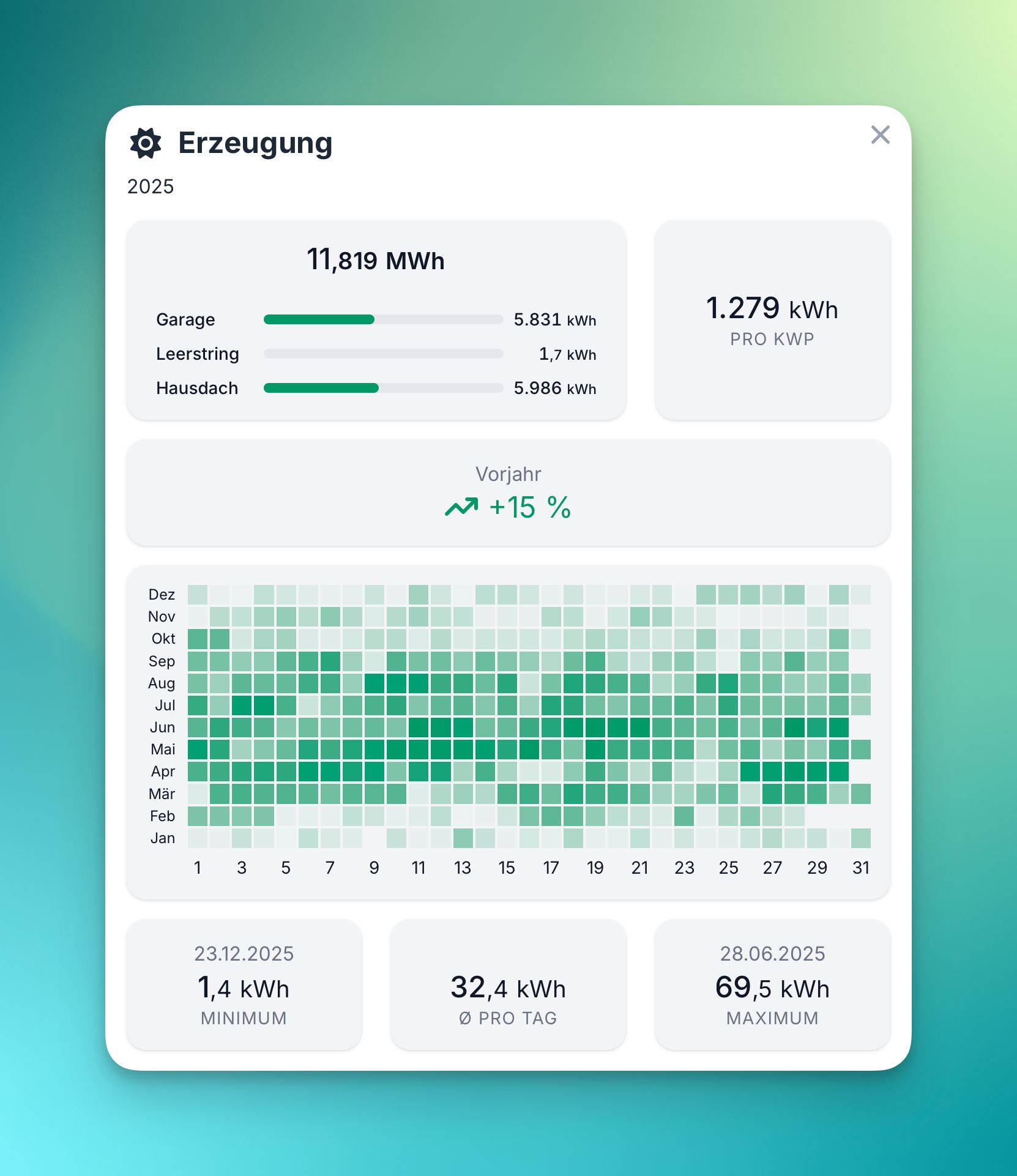
Task: Click the 2025 year label
Action: point(151,187)
